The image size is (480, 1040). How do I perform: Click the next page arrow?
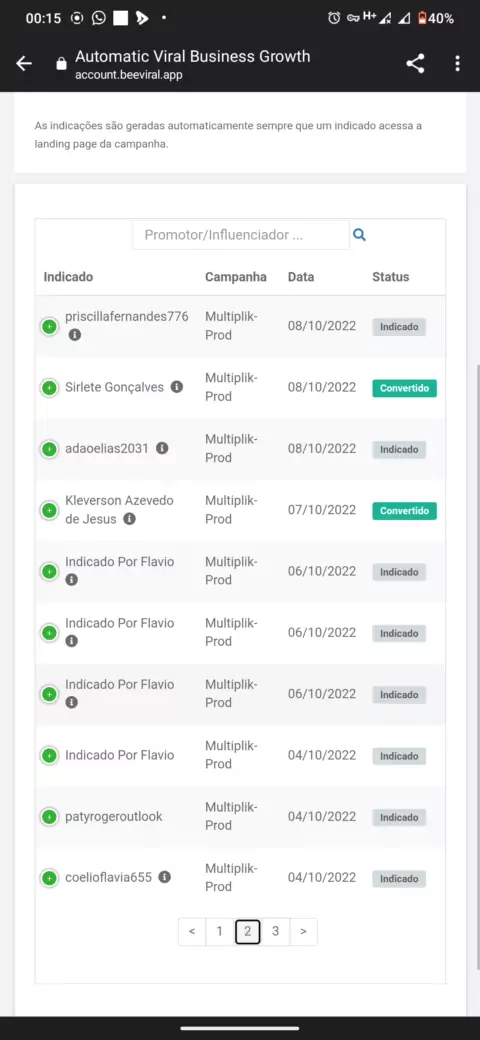tap(303, 931)
